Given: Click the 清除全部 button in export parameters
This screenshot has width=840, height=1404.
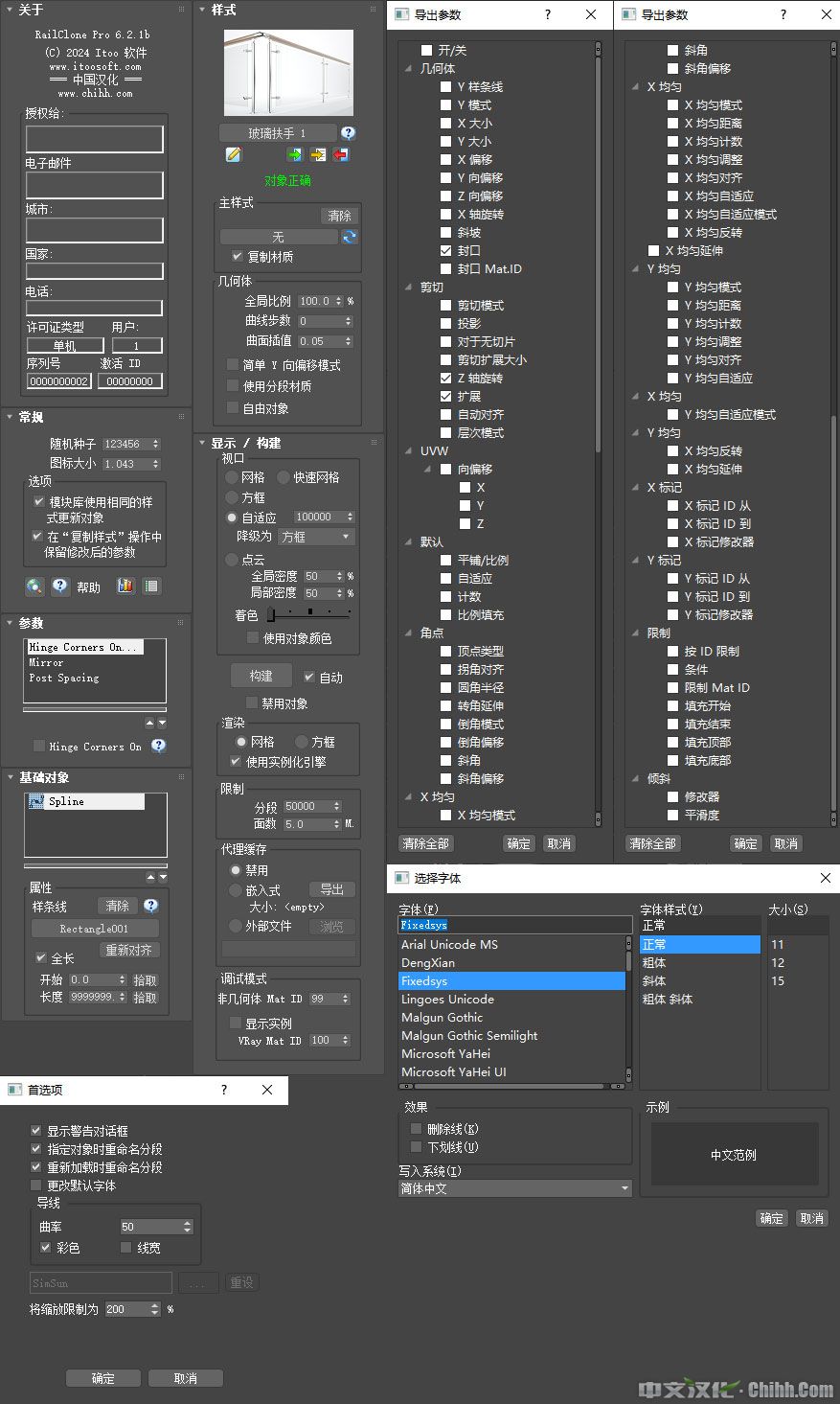Looking at the screenshot, I should coord(425,843).
